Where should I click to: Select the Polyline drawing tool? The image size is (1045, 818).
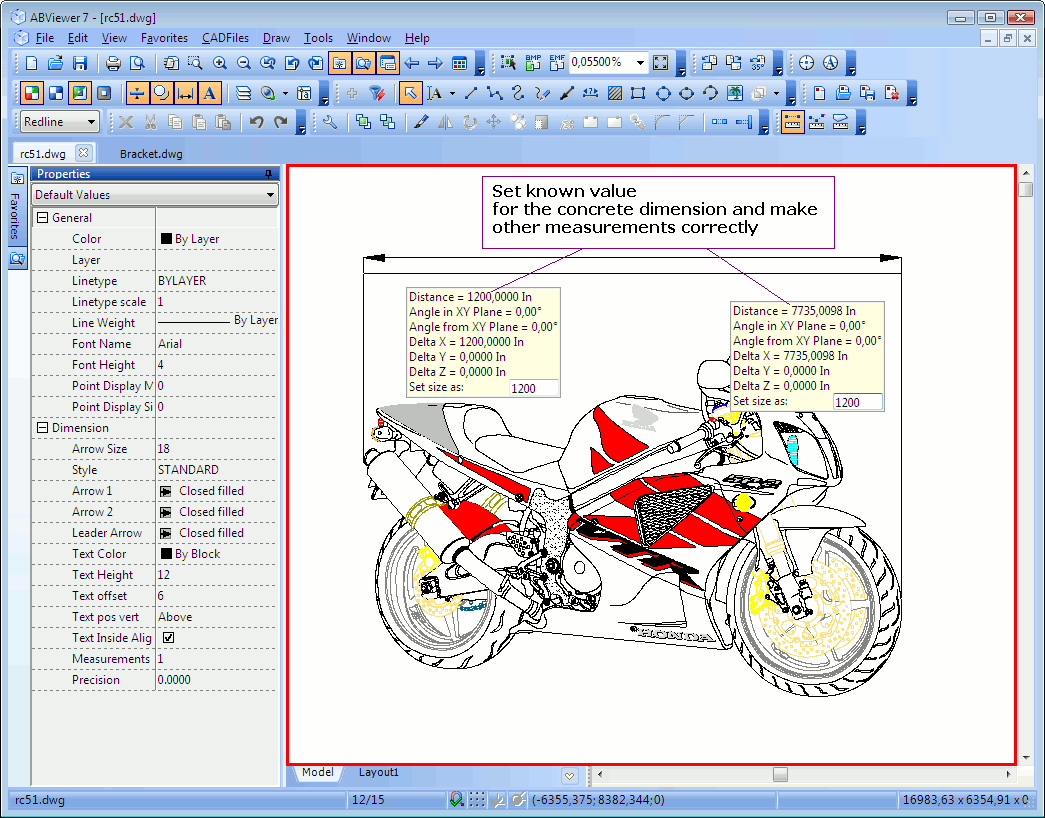(x=495, y=93)
